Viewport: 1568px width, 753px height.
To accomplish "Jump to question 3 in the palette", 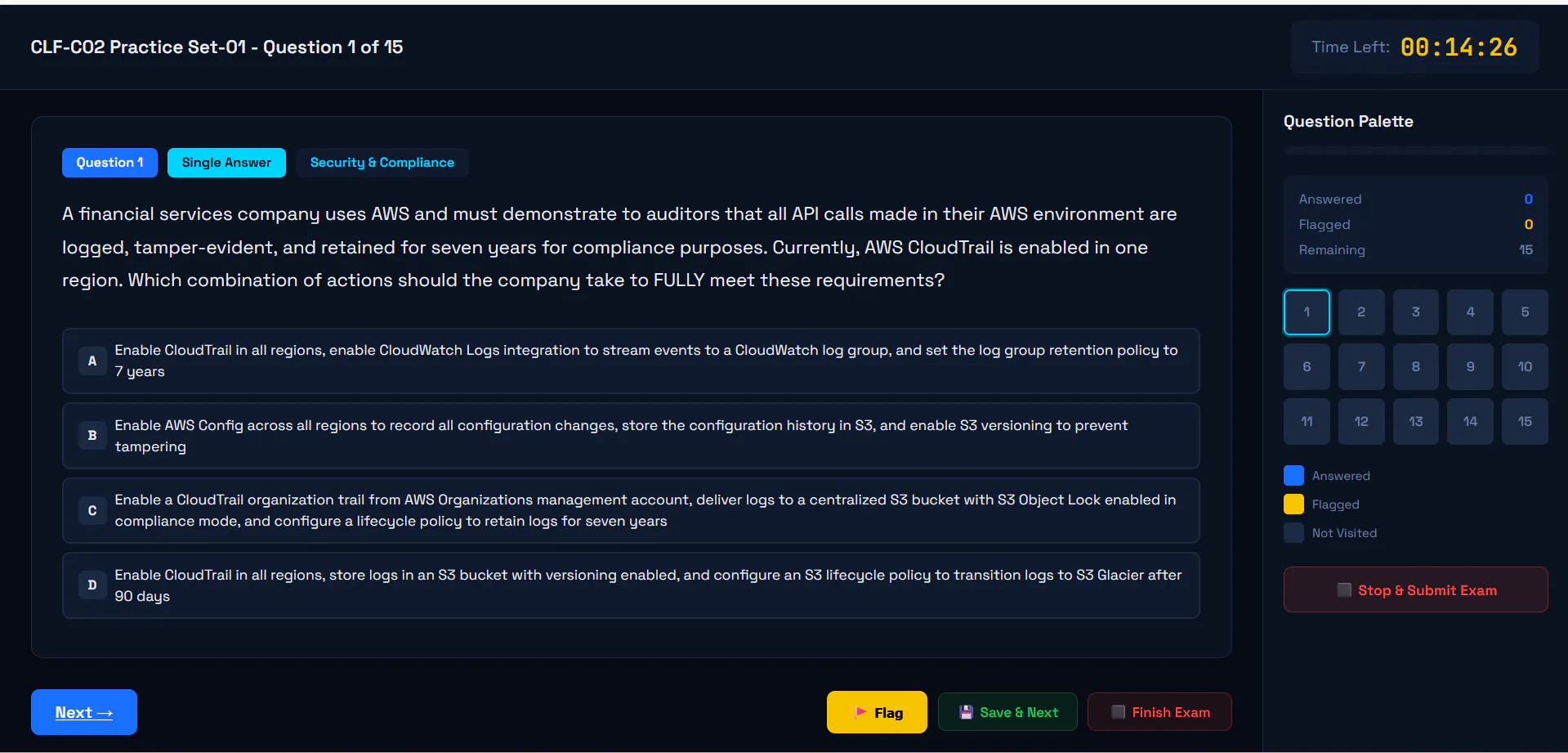I will pyautogui.click(x=1416, y=312).
